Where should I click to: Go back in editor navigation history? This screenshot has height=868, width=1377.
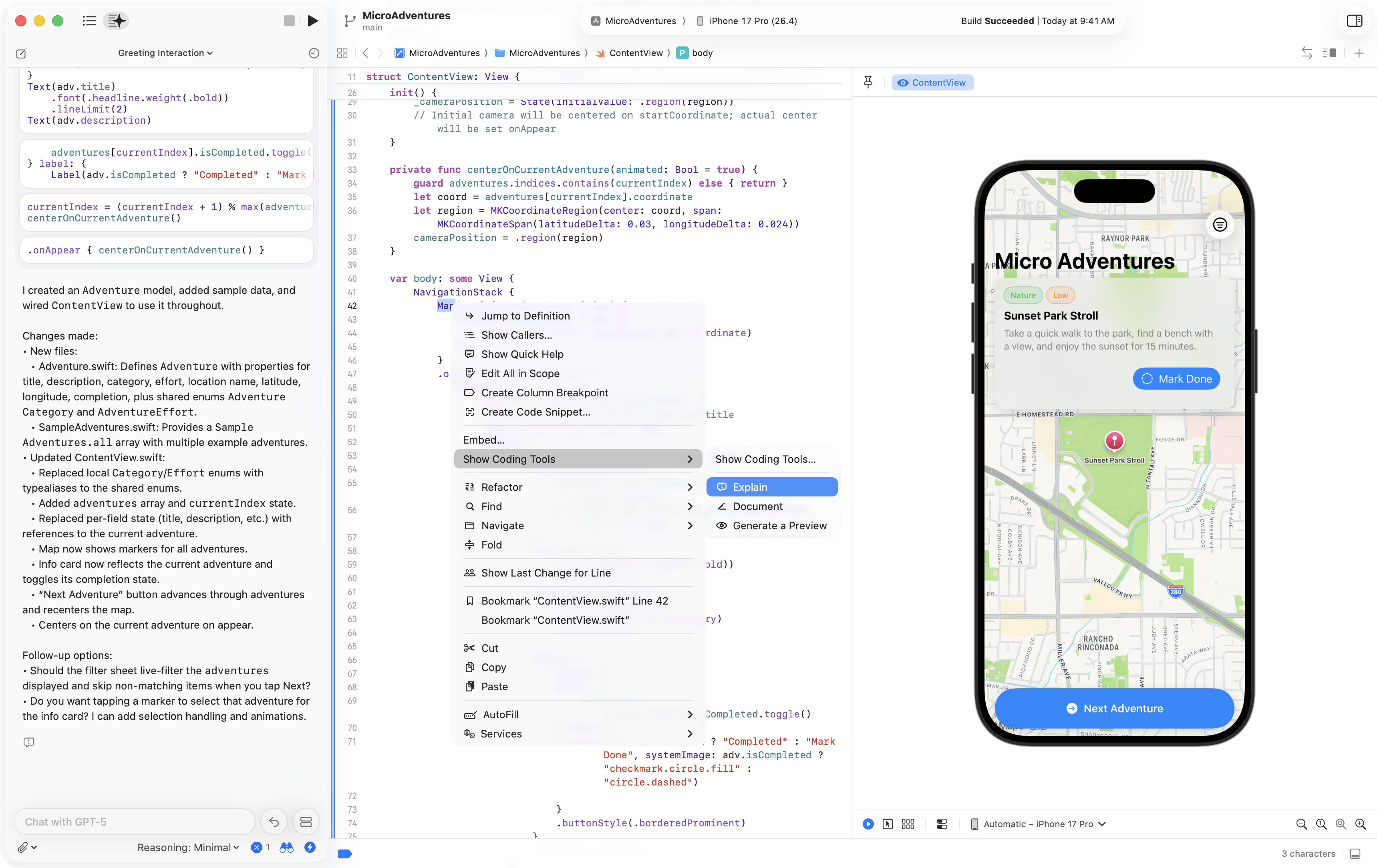(365, 53)
